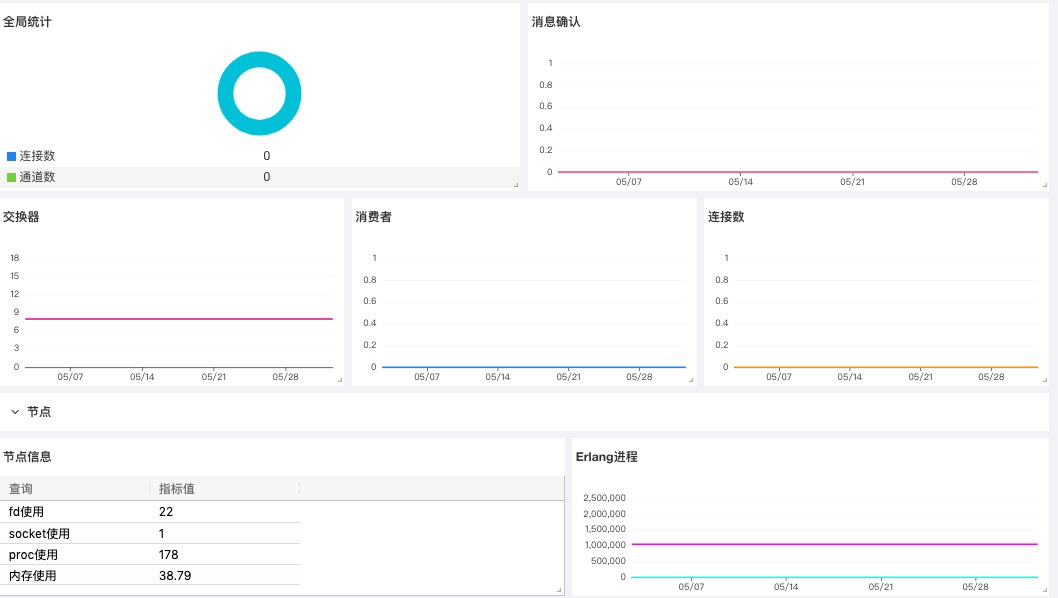This screenshot has width=1058, height=598.
Task: Click the pink line in 消息确认 chart
Action: [798, 172]
